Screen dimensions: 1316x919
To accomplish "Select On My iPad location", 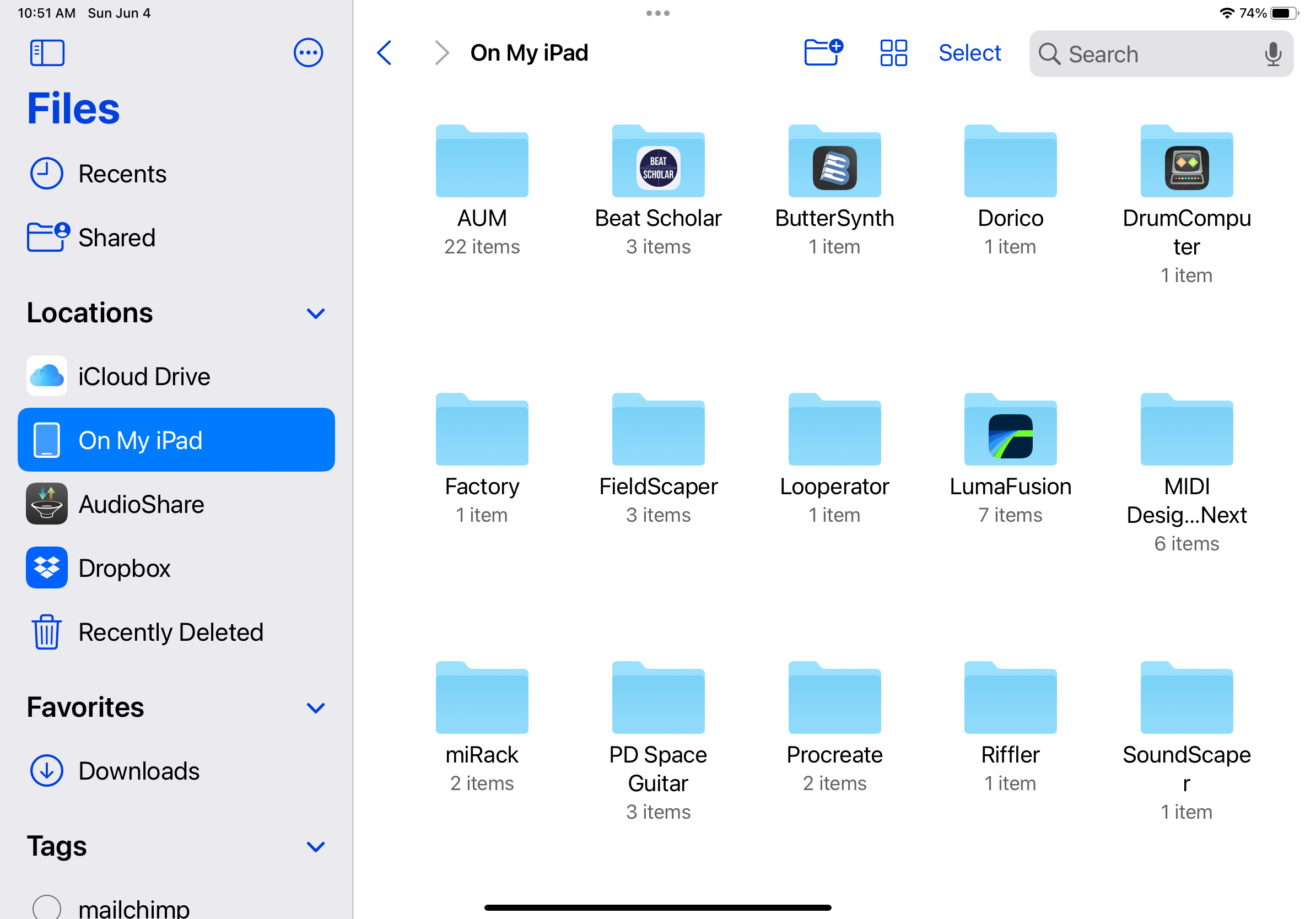I will 176,440.
